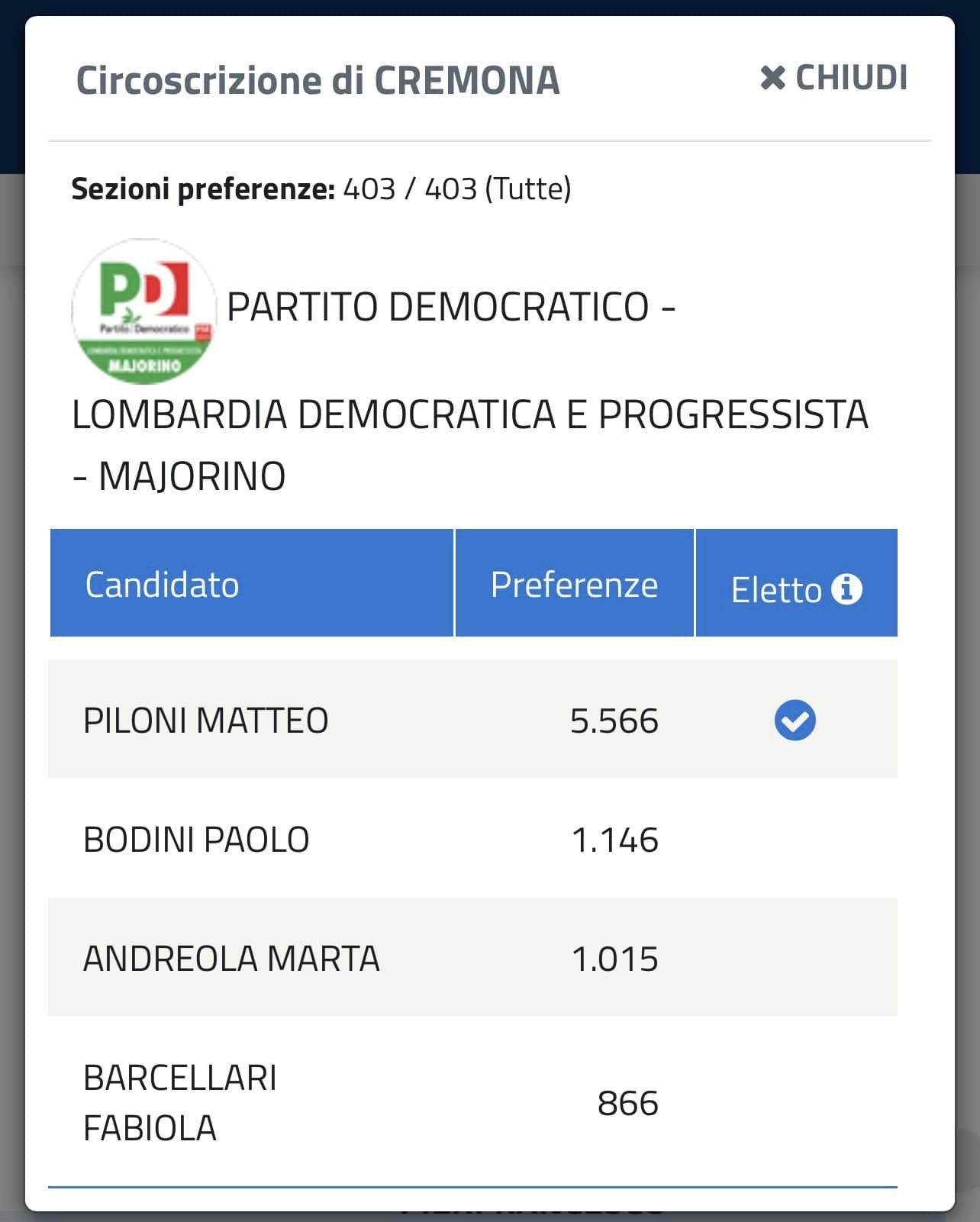The width and height of the screenshot is (980, 1222).
Task: Select the ANDREOLA MARTA row
Action: coord(472,958)
